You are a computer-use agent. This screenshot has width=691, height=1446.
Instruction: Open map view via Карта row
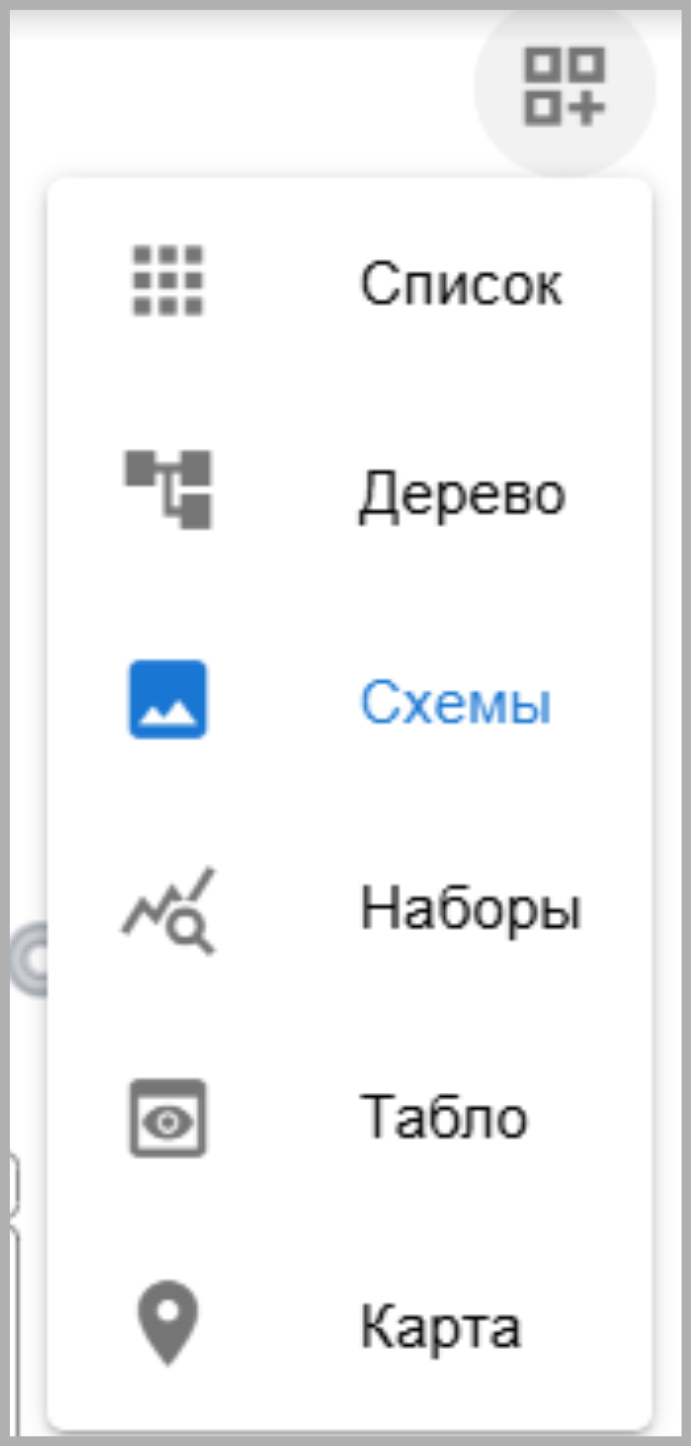[x=350, y=1326]
